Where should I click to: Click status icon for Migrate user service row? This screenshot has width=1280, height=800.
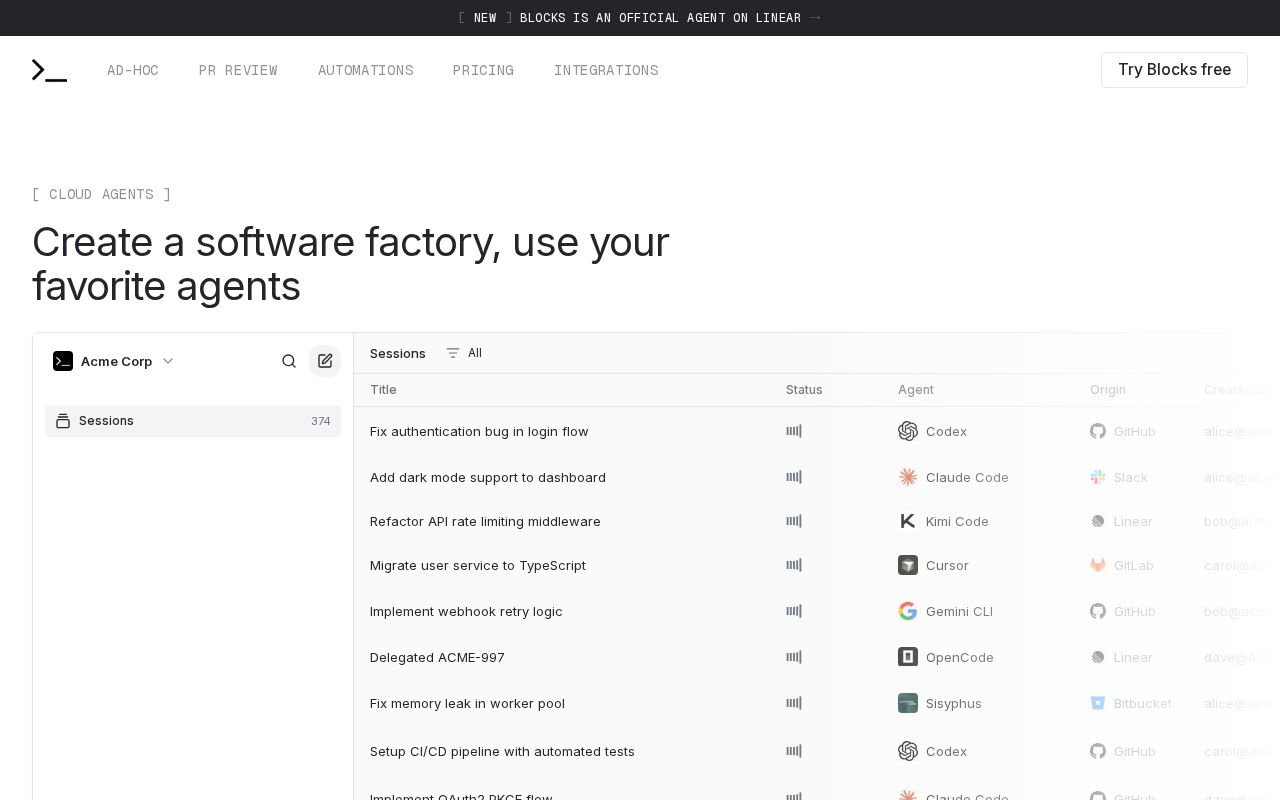794,565
